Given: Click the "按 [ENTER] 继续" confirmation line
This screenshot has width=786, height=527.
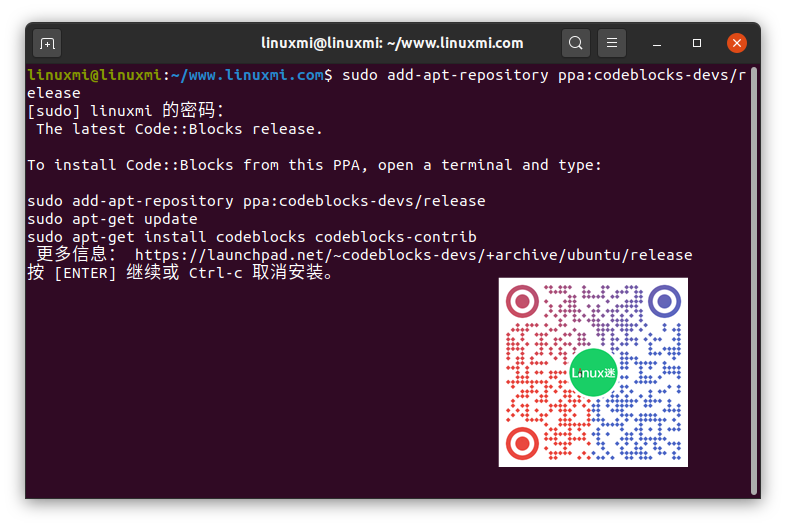Looking at the screenshot, I should (x=180, y=273).
